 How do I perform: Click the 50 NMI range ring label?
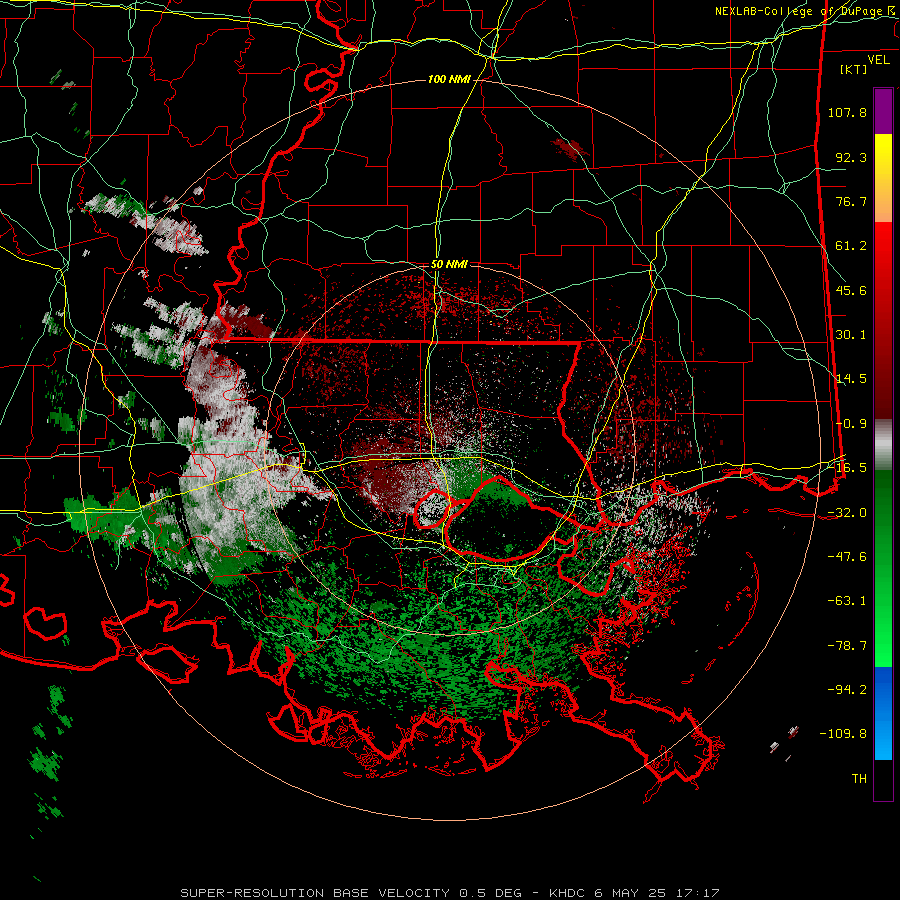449,265
